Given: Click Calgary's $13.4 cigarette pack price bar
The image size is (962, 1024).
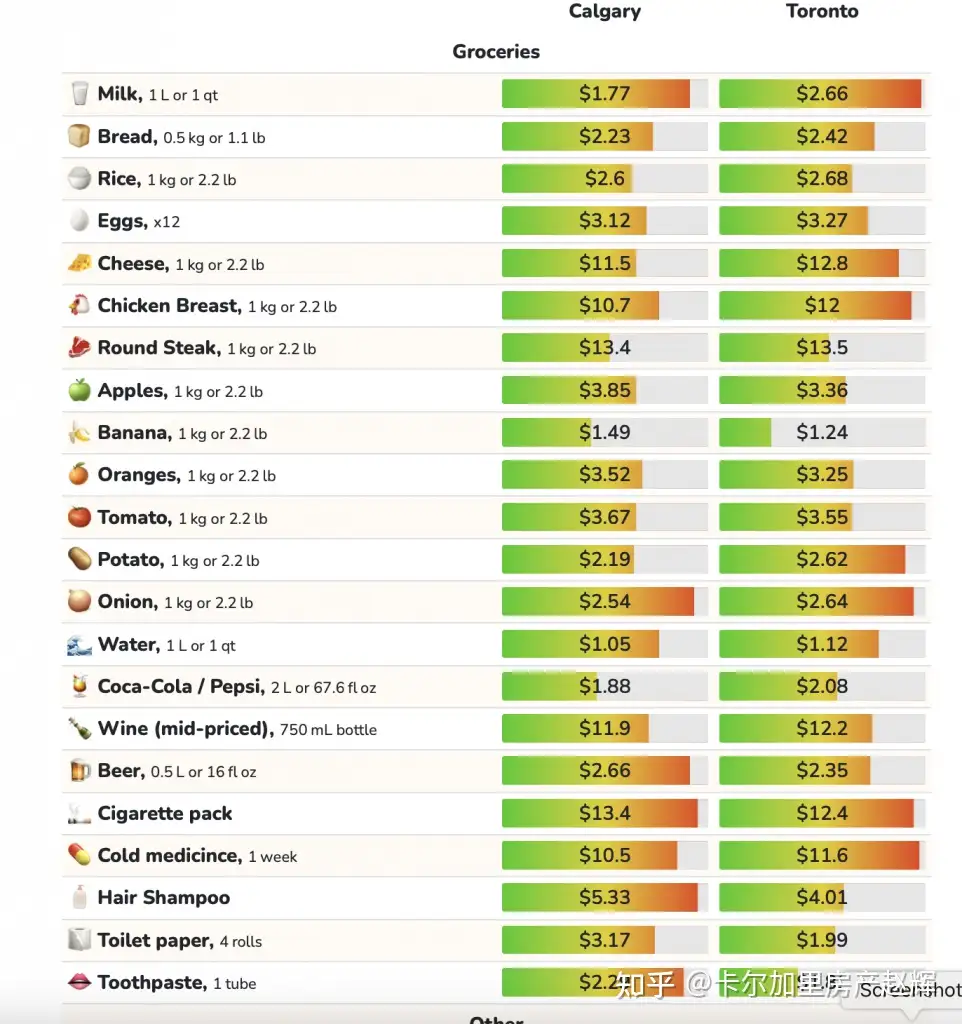Looking at the screenshot, I should click(604, 813).
